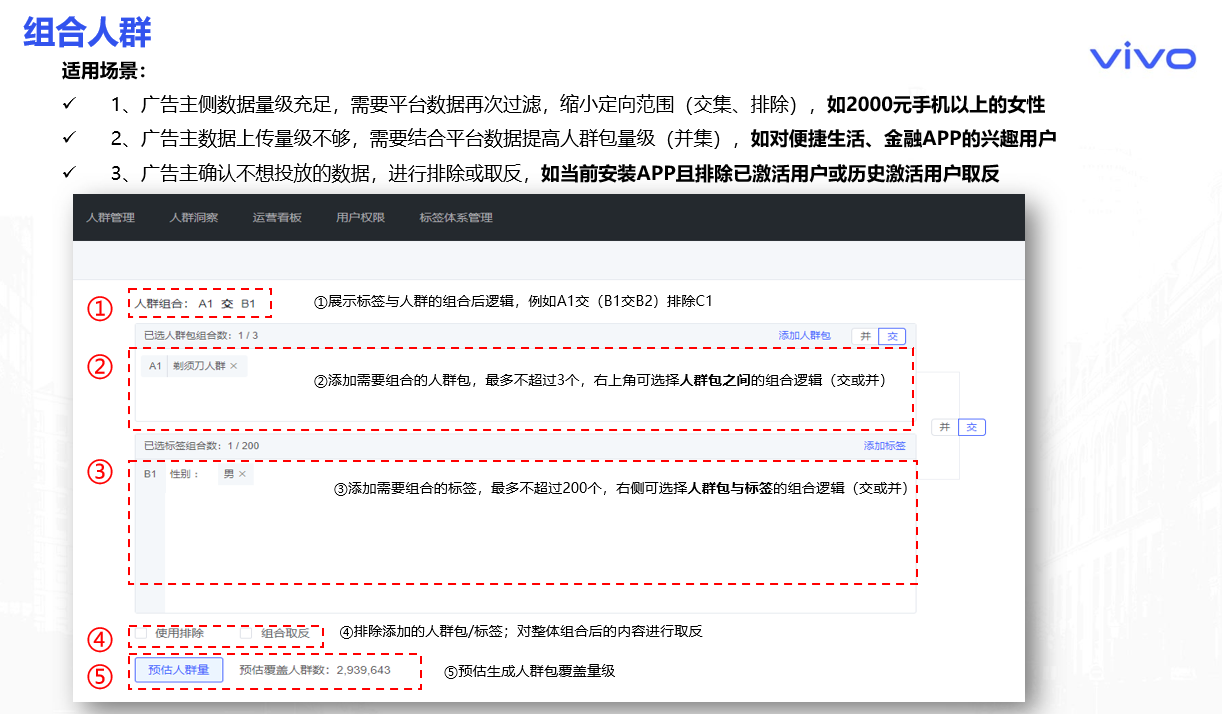Remove the 剃须刀人群 crowd pack tag
Image resolution: width=1222 pixels, height=714 pixels.
233,367
